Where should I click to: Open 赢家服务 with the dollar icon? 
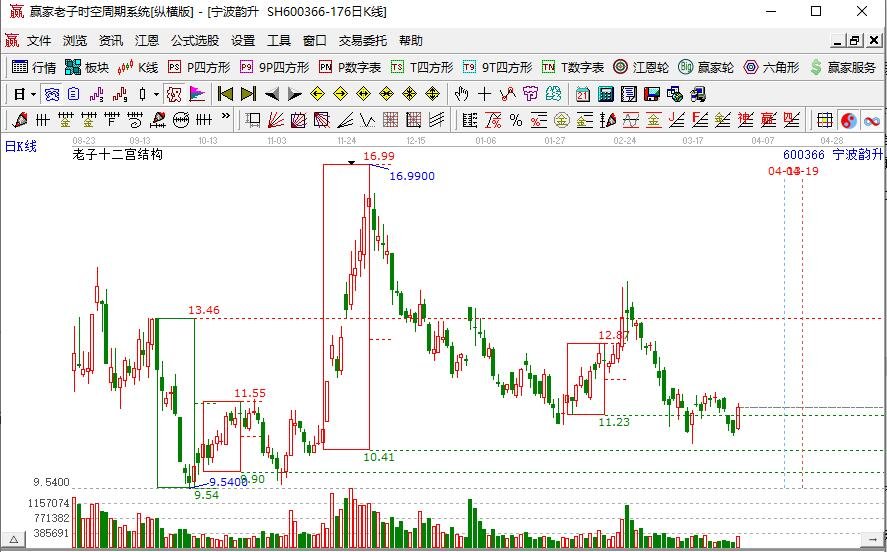[x=842, y=67]
